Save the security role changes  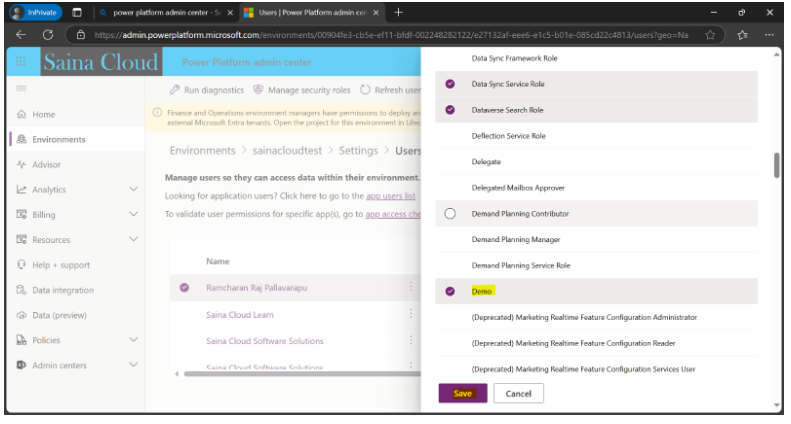pyautogui.click(x=463, y=393)
